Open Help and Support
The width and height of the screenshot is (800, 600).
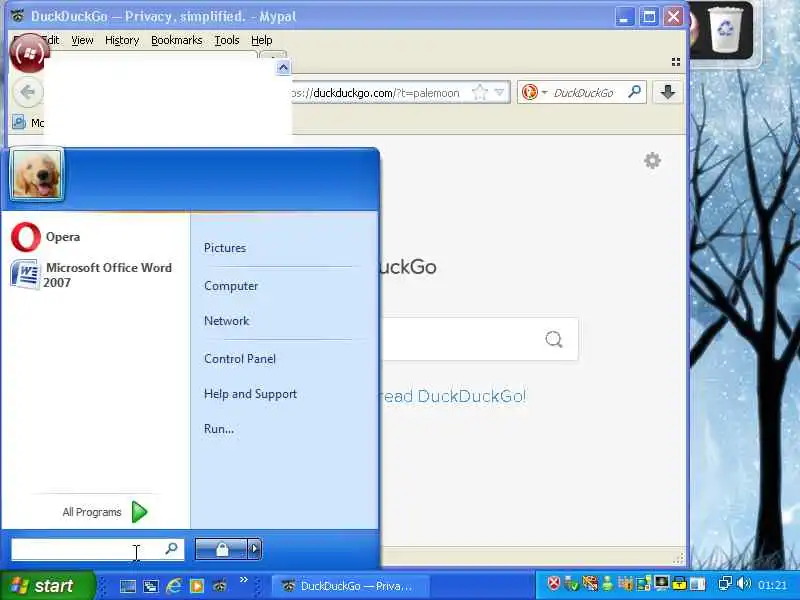[x=251, y=394]
